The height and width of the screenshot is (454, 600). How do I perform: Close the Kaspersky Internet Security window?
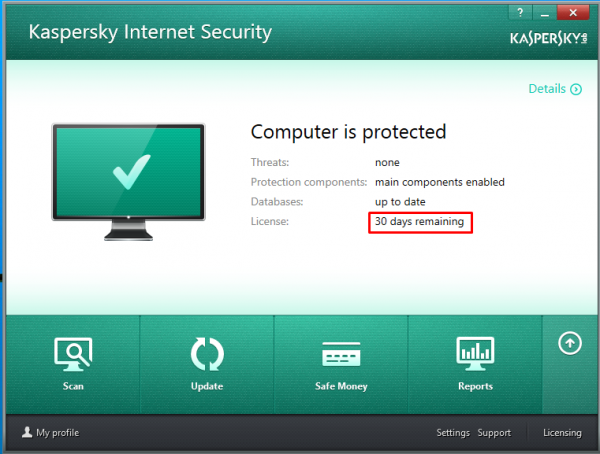tap(573, 13)
